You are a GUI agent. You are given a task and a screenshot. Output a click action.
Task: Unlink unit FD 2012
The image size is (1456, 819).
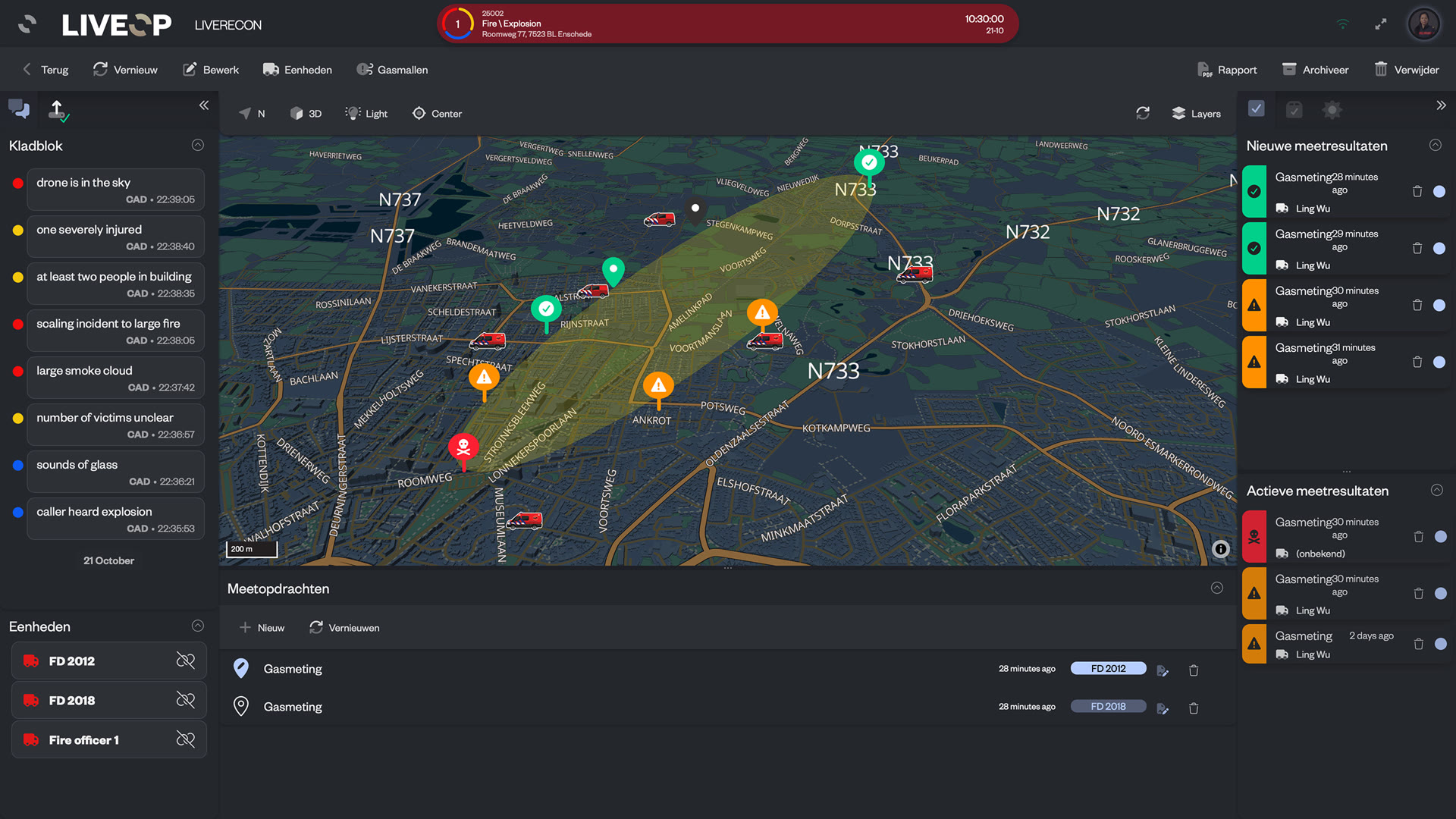tap(186, 661)
